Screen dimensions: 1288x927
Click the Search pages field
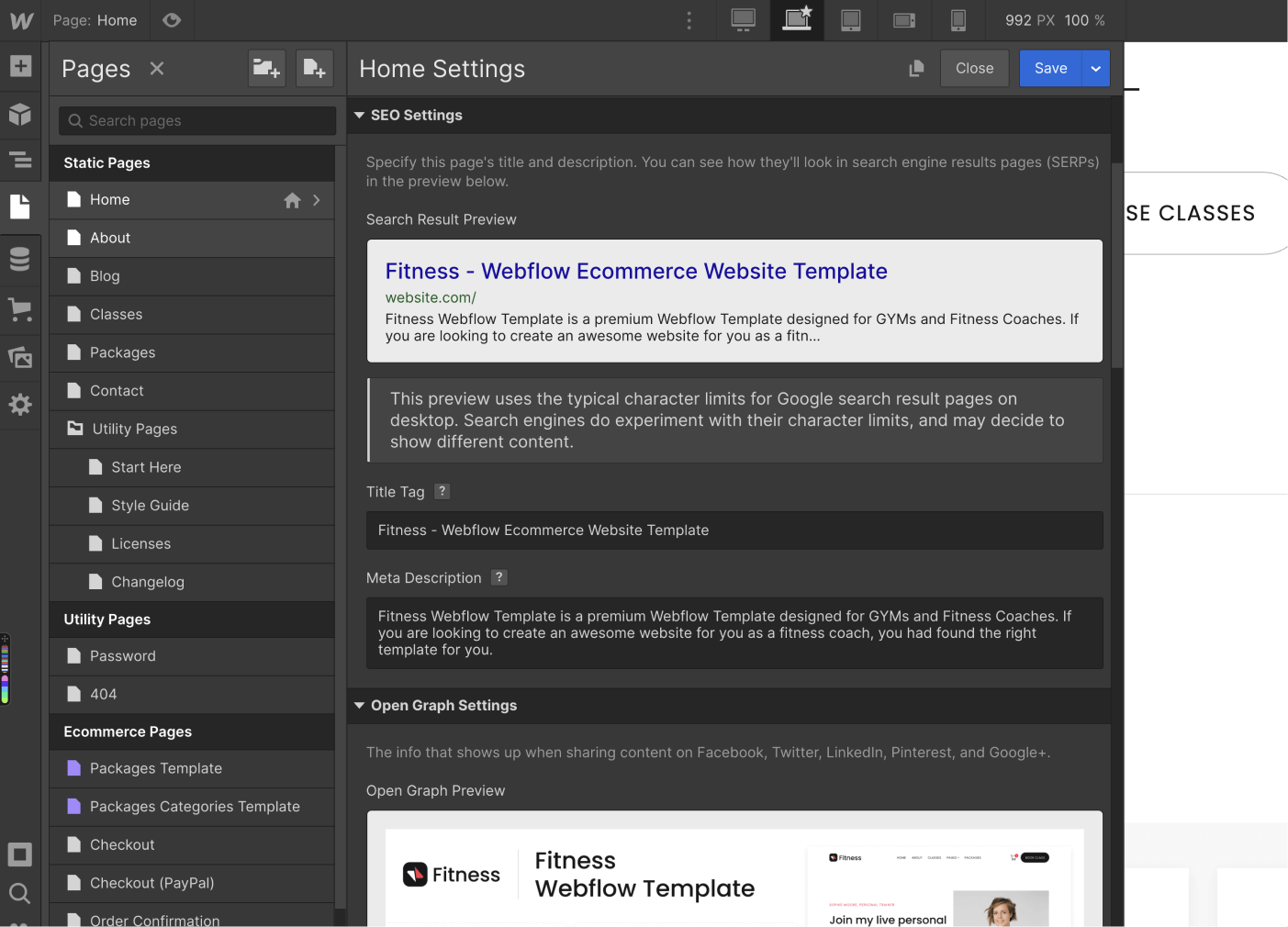197,120
